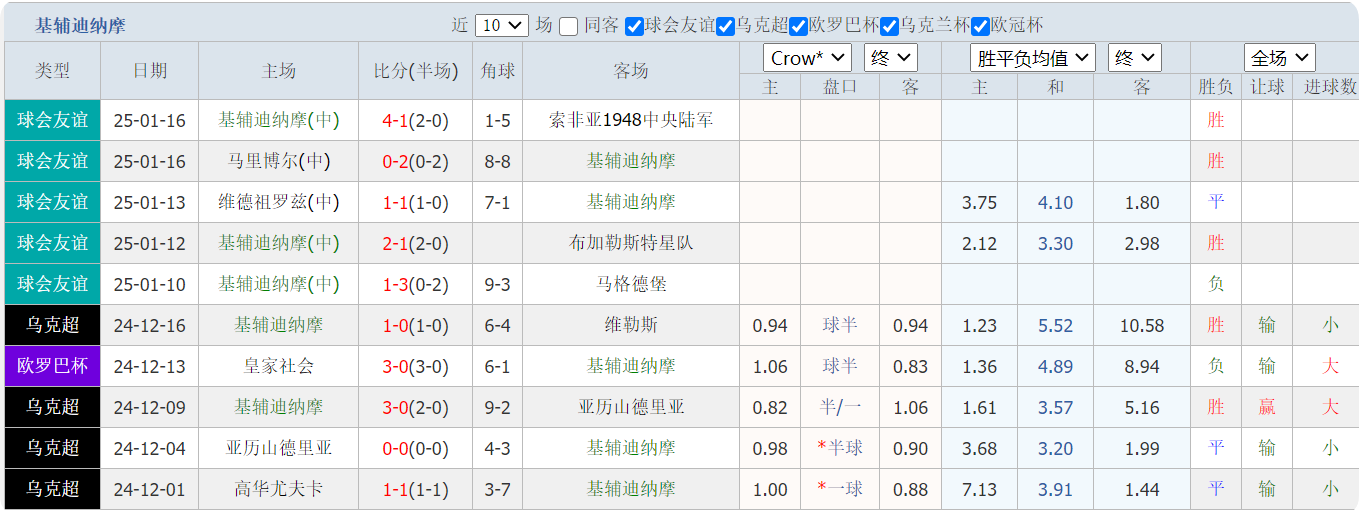Expand the 全场 dropdown
Viewport: 1359px width, 515px height.
[x=1279, y=58]
